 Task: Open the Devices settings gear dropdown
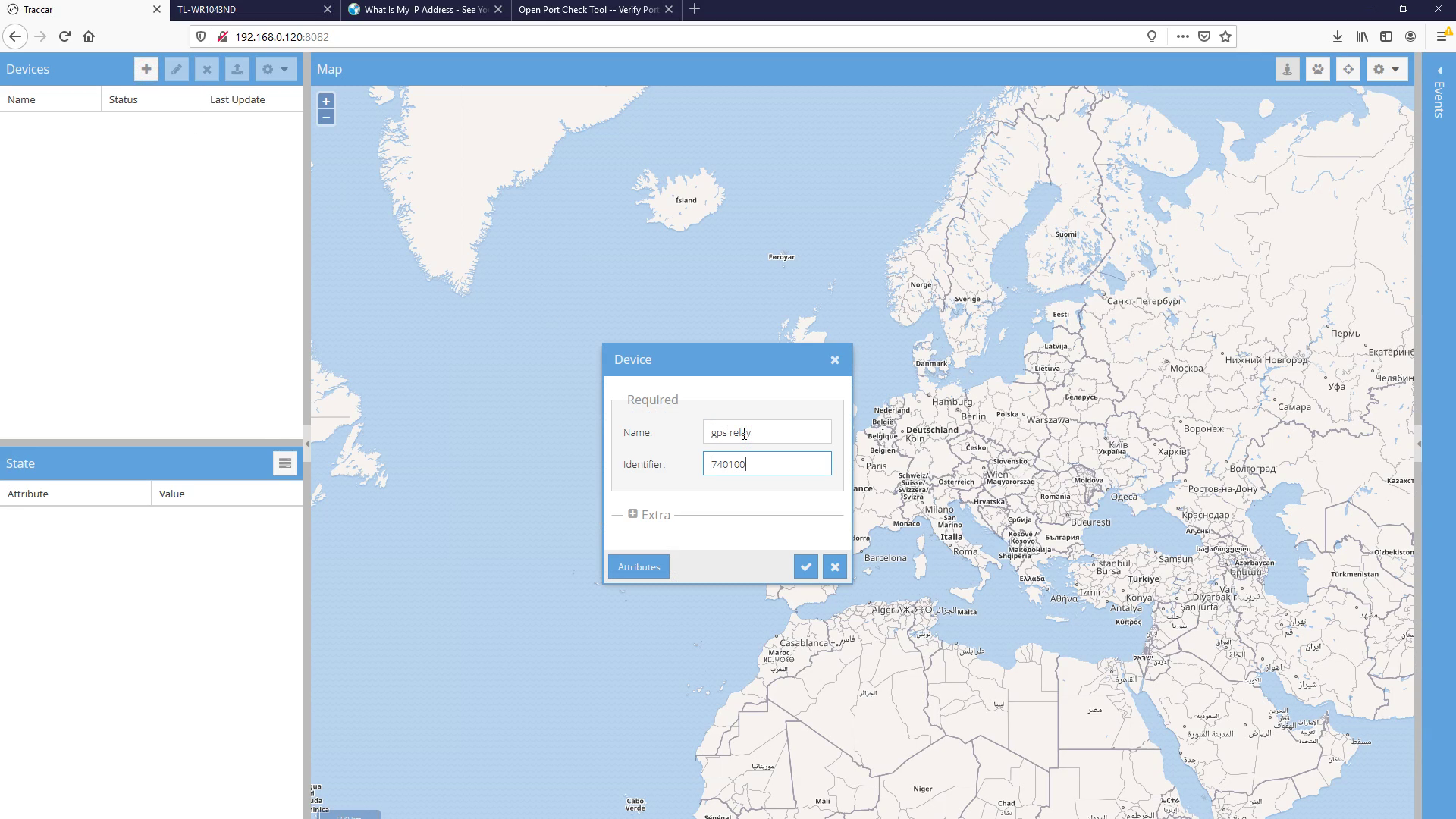276,69
